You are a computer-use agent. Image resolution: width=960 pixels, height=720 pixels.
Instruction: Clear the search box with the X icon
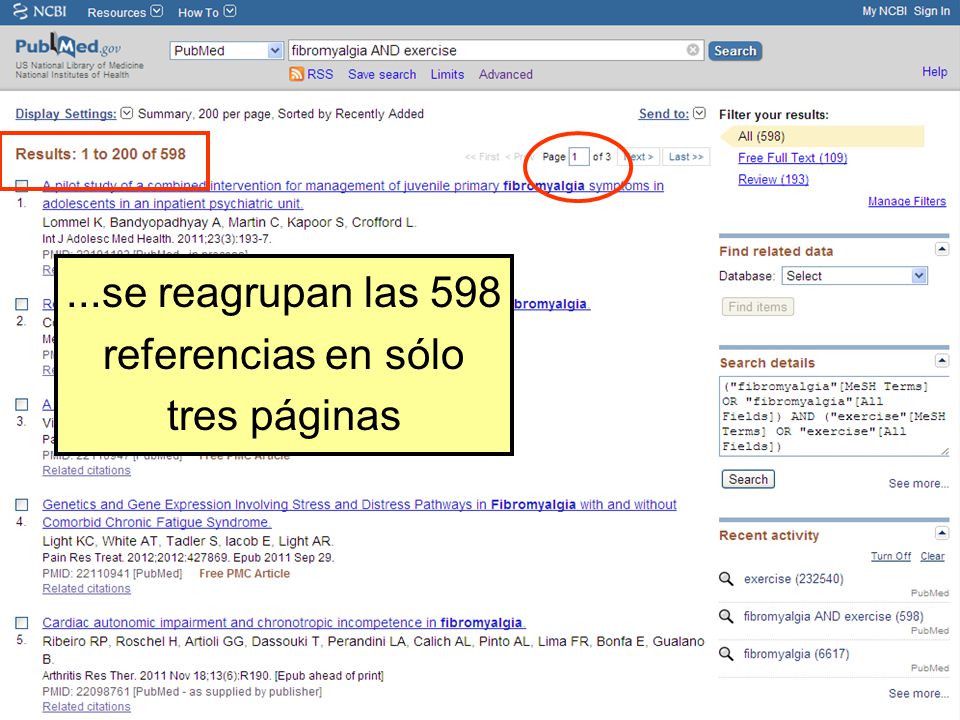(692, 50)
